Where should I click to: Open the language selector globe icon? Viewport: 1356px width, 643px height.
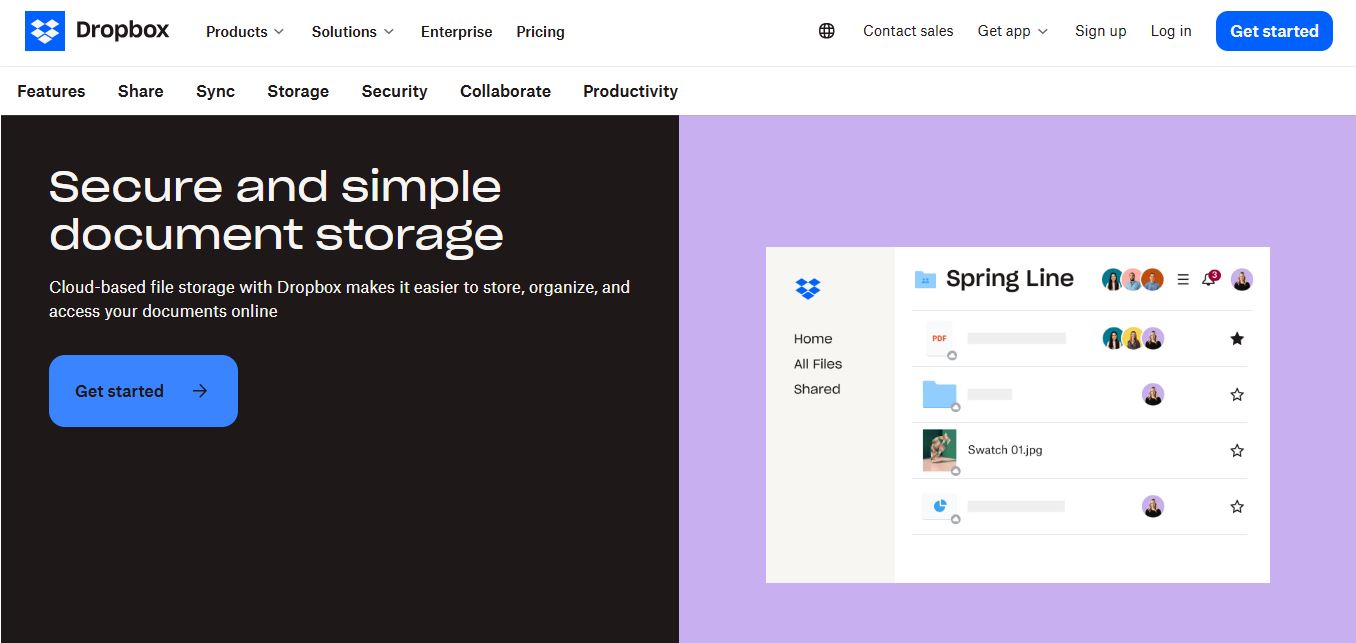(x=827, y=31)
